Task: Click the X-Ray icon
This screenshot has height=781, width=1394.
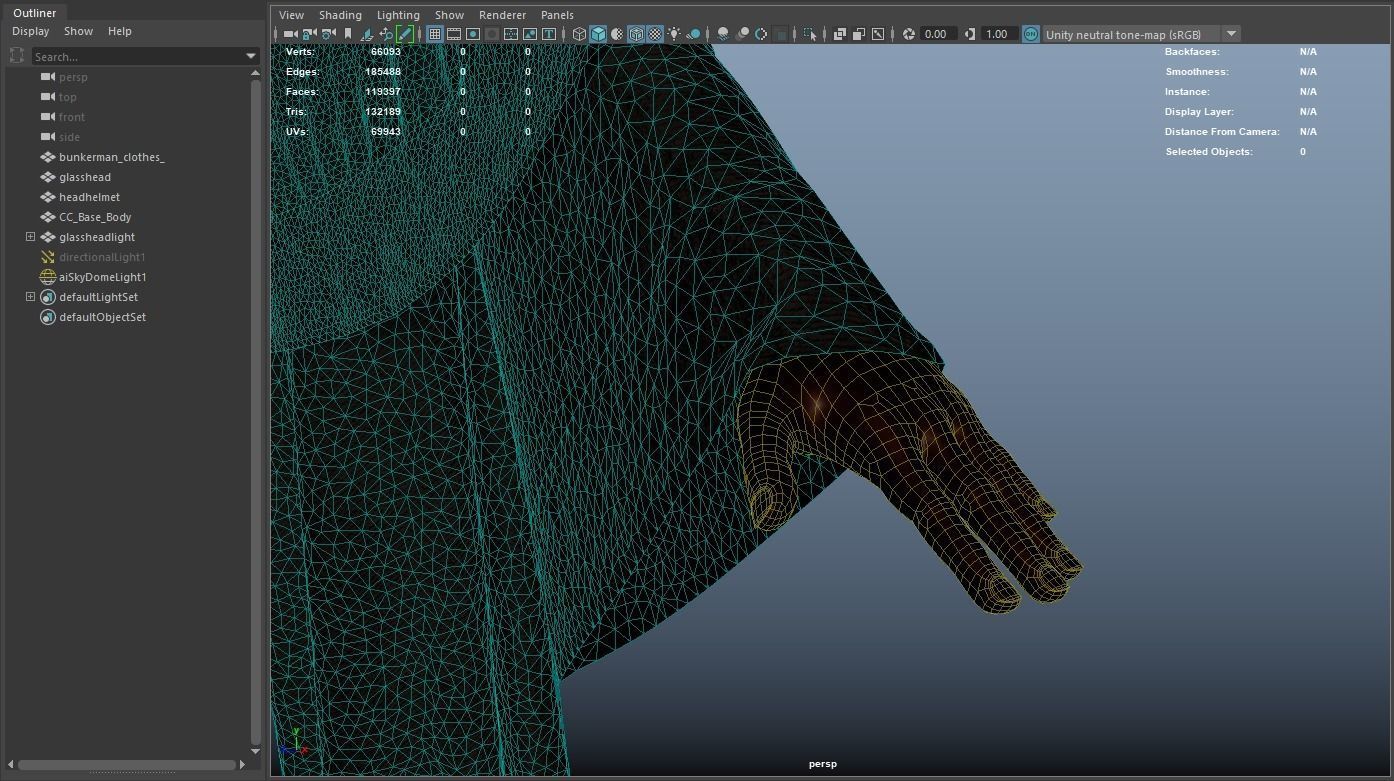Action: (x=839, y=34)
